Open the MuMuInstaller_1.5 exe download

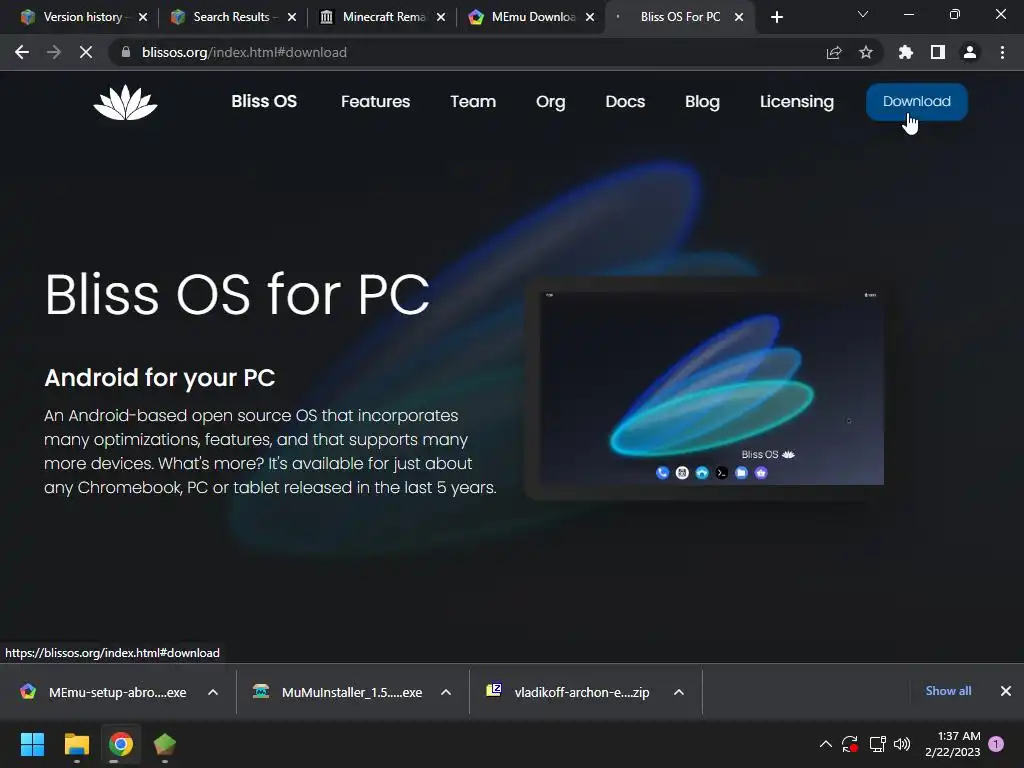tap(338, 692)
